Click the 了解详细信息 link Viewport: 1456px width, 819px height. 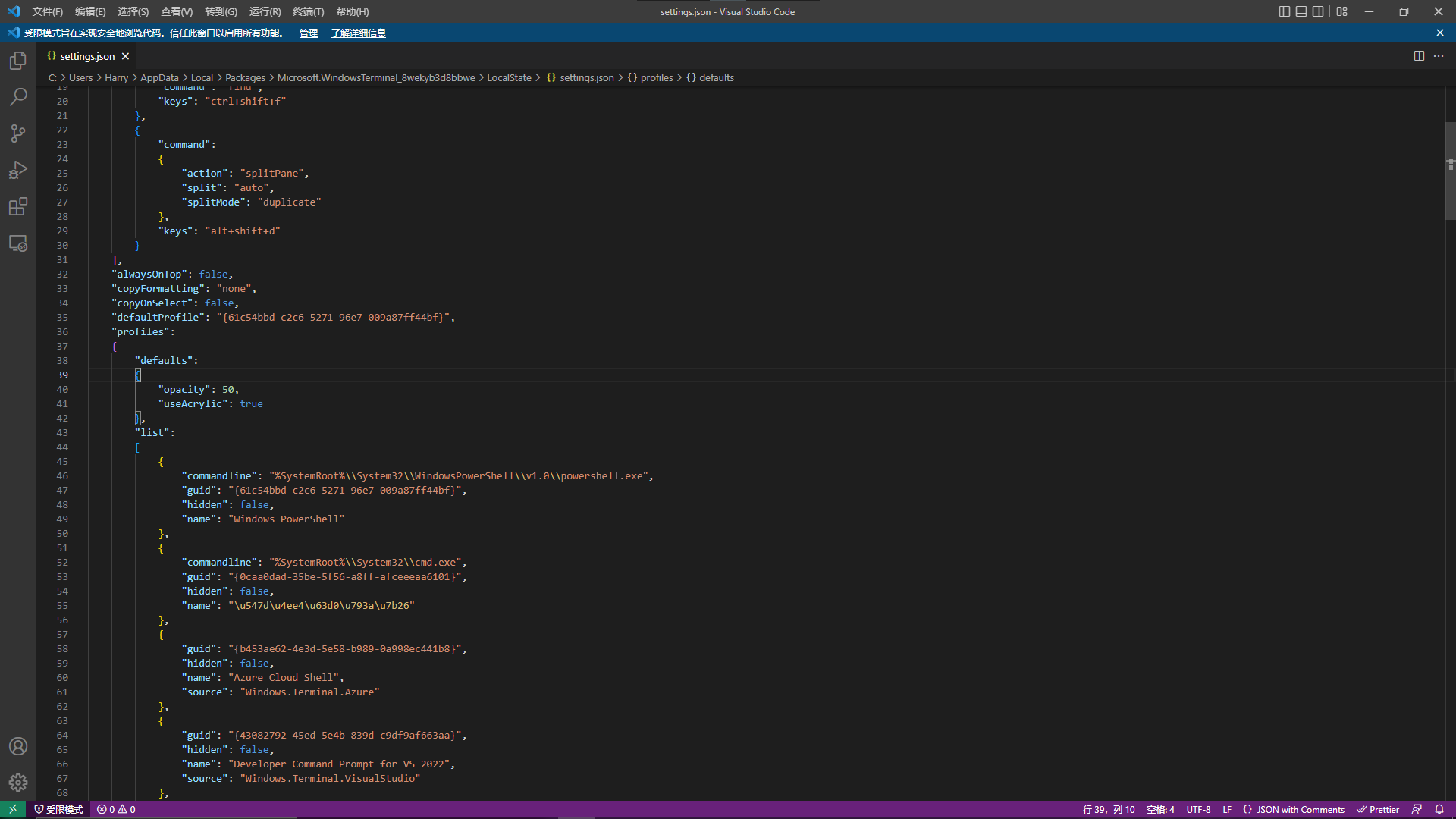358,33
